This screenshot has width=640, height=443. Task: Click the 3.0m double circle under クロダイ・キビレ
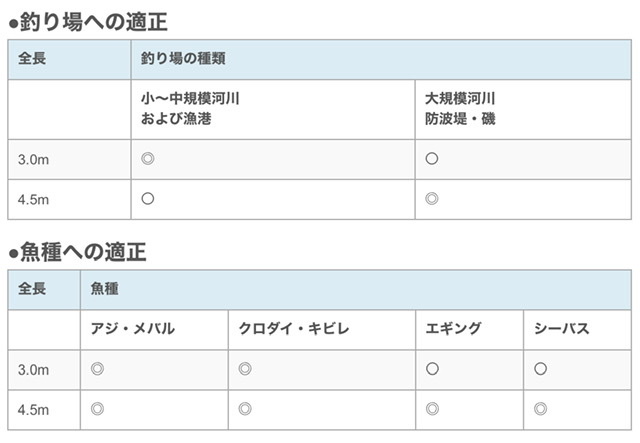[245, 369]
